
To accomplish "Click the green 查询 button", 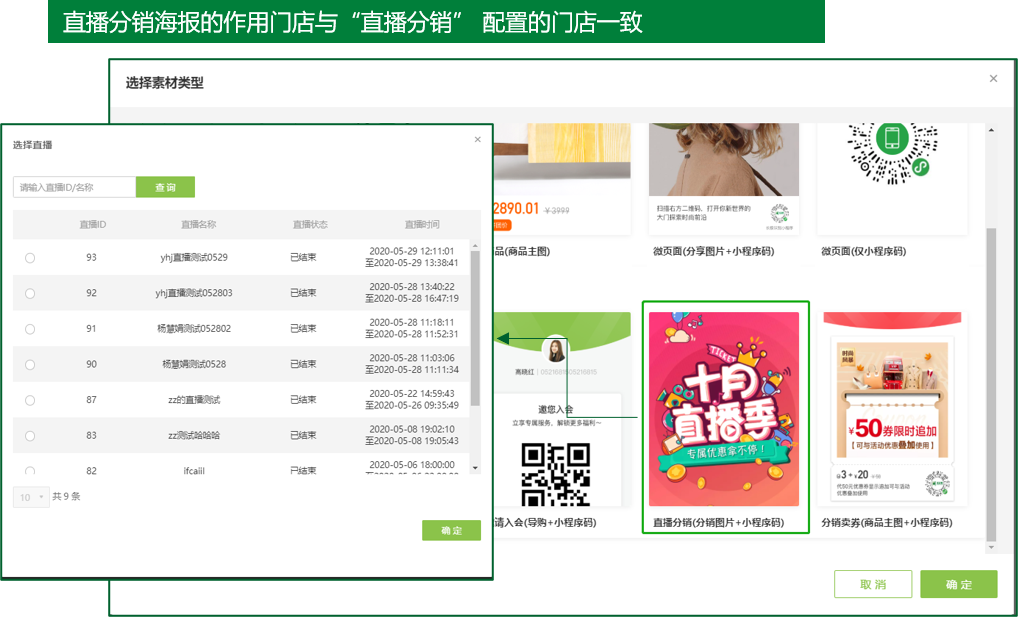I will click(x=165, y=187).
